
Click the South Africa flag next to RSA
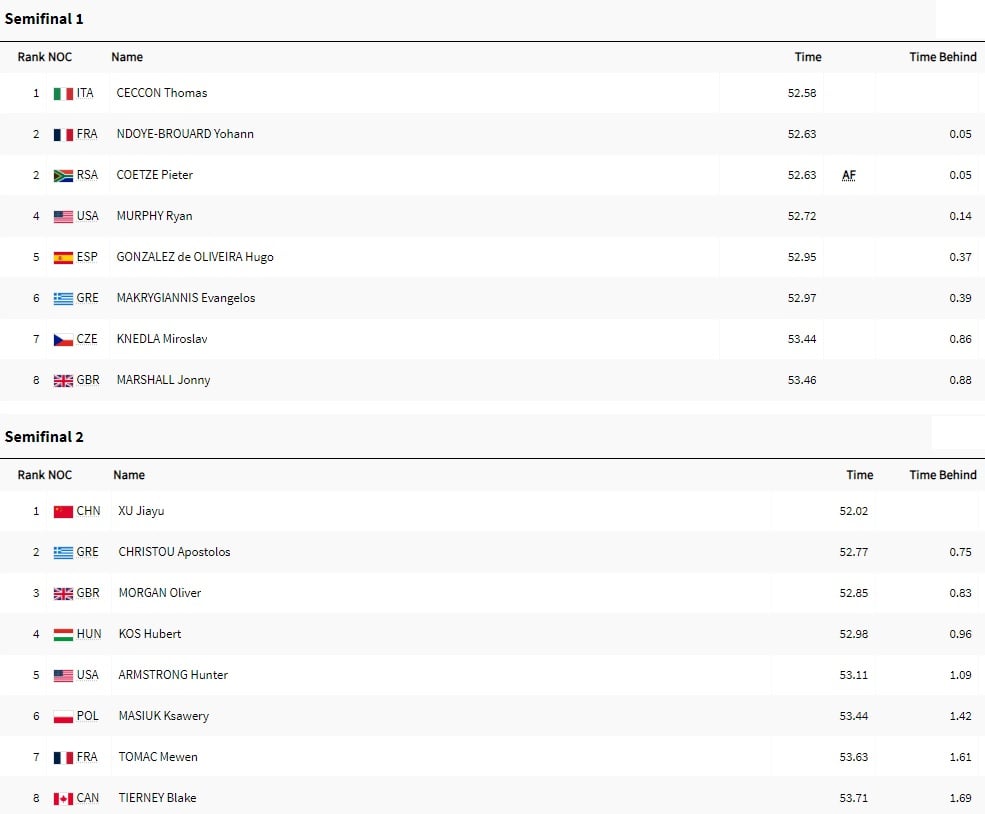pyautogui.click(x=63, y=176)
